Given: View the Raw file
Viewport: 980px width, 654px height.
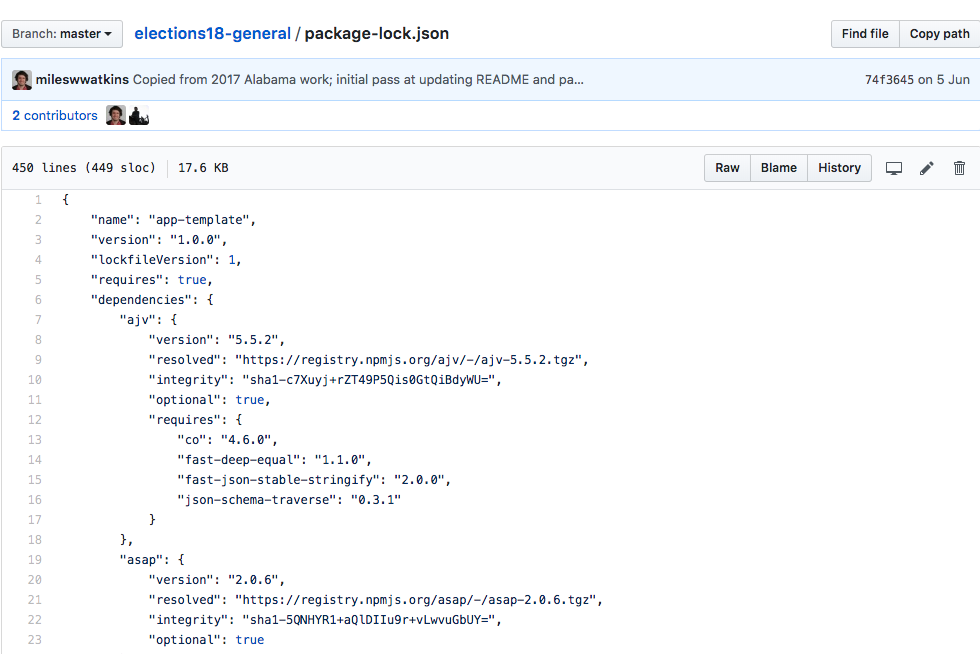Looking at the screenshot, I should point(728,168).
